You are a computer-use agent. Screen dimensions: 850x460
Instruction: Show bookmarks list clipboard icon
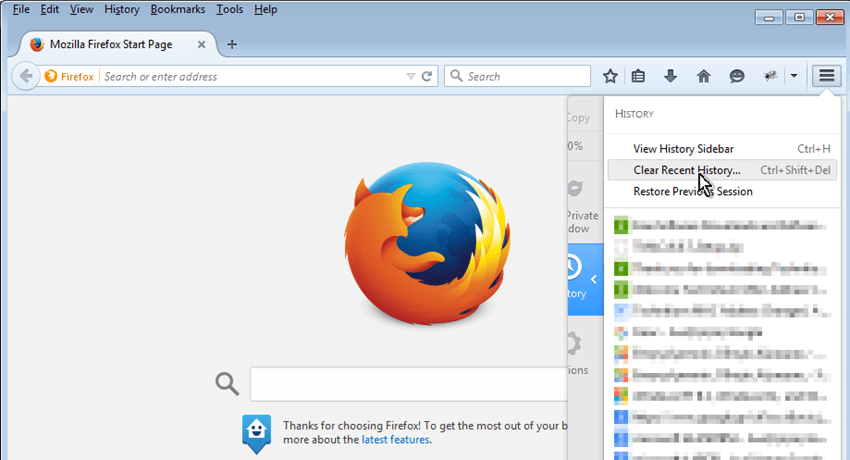pyautogui.click(x=639, y=76)
